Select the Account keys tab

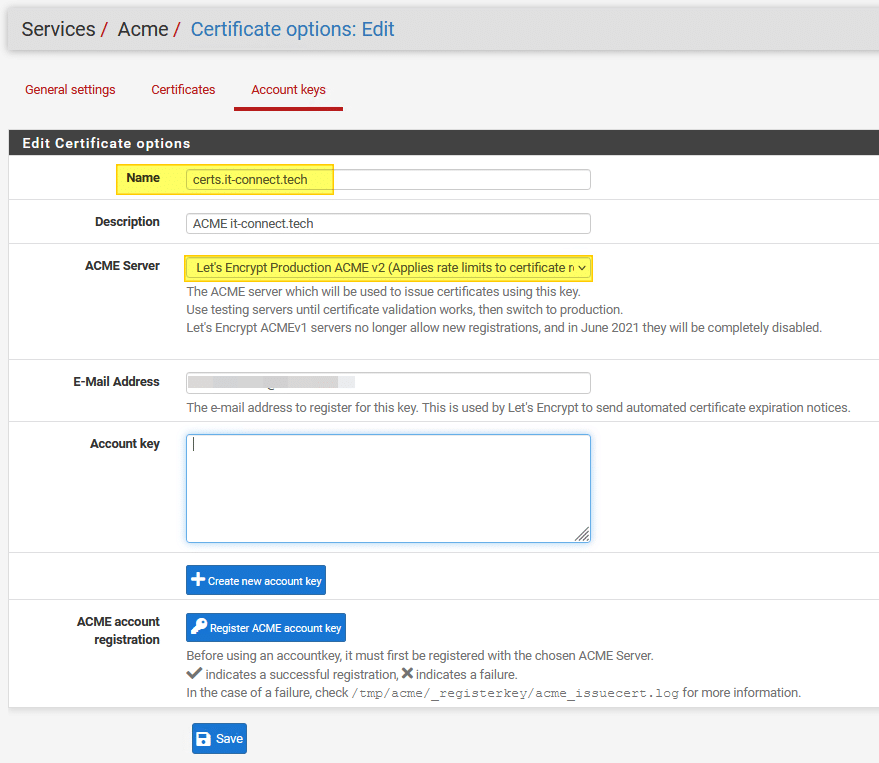pyautogui.click(x=288, y=89)
